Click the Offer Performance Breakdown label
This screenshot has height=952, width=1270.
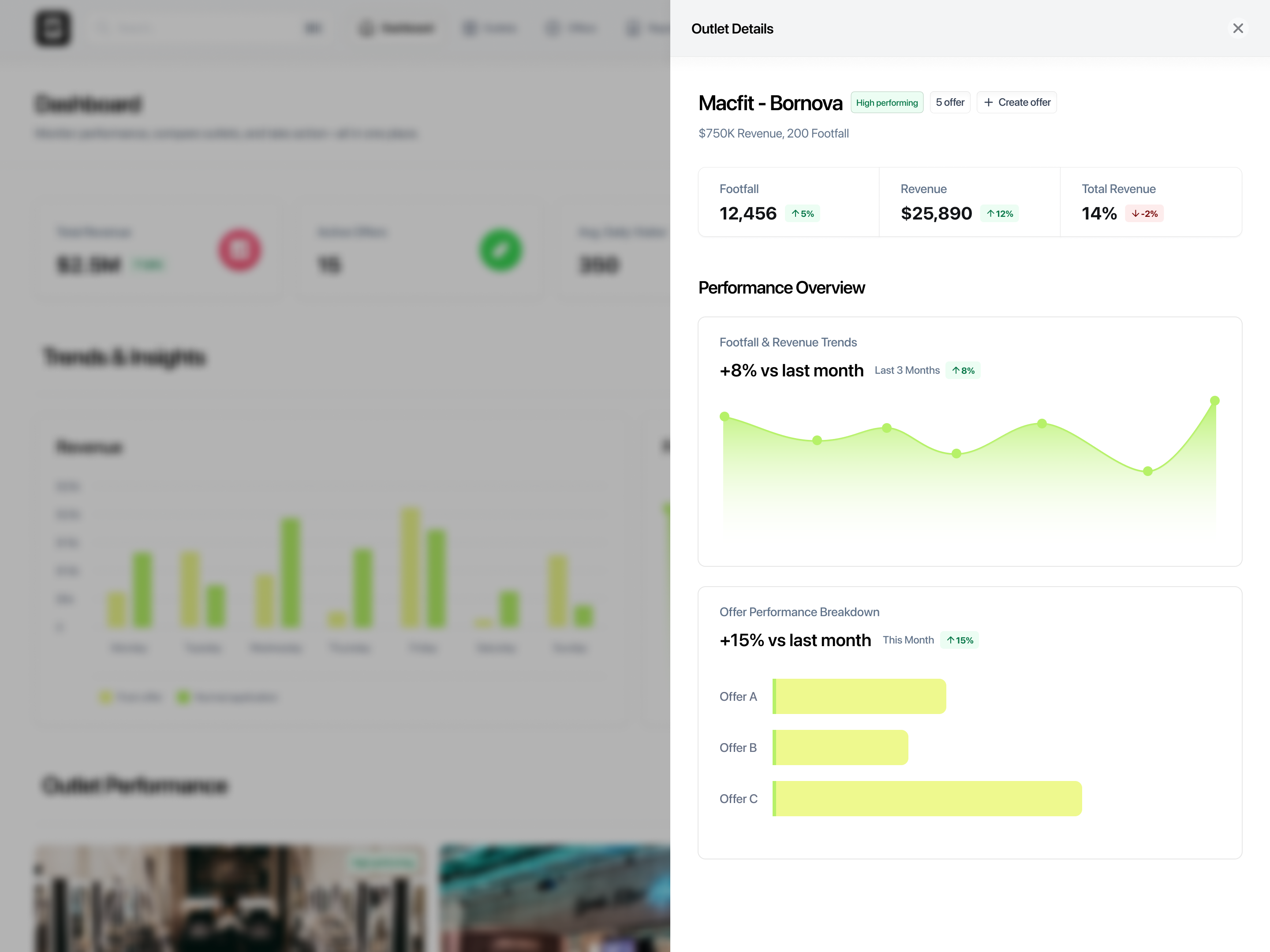point(799,612)
